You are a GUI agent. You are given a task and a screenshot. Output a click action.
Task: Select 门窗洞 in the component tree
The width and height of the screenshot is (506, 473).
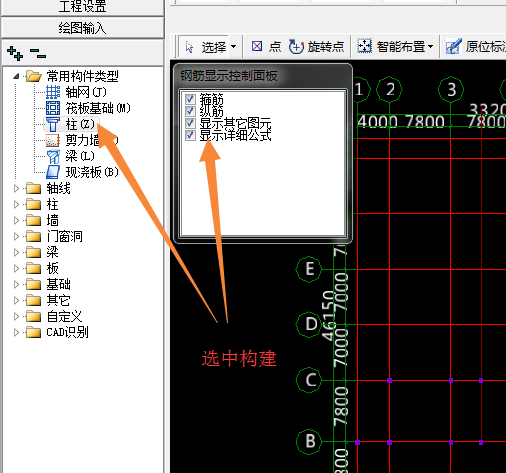pos(64,236)
